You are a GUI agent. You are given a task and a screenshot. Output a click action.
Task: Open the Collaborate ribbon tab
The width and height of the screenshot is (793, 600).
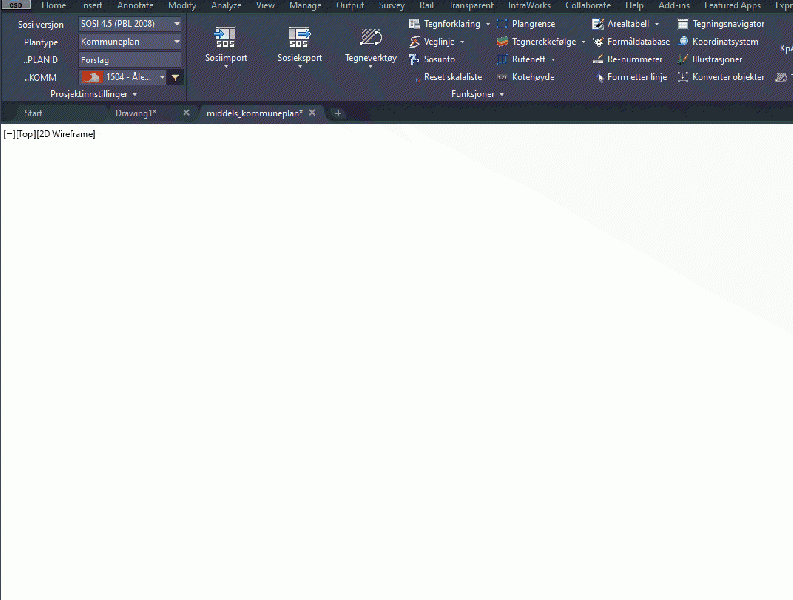588,5
